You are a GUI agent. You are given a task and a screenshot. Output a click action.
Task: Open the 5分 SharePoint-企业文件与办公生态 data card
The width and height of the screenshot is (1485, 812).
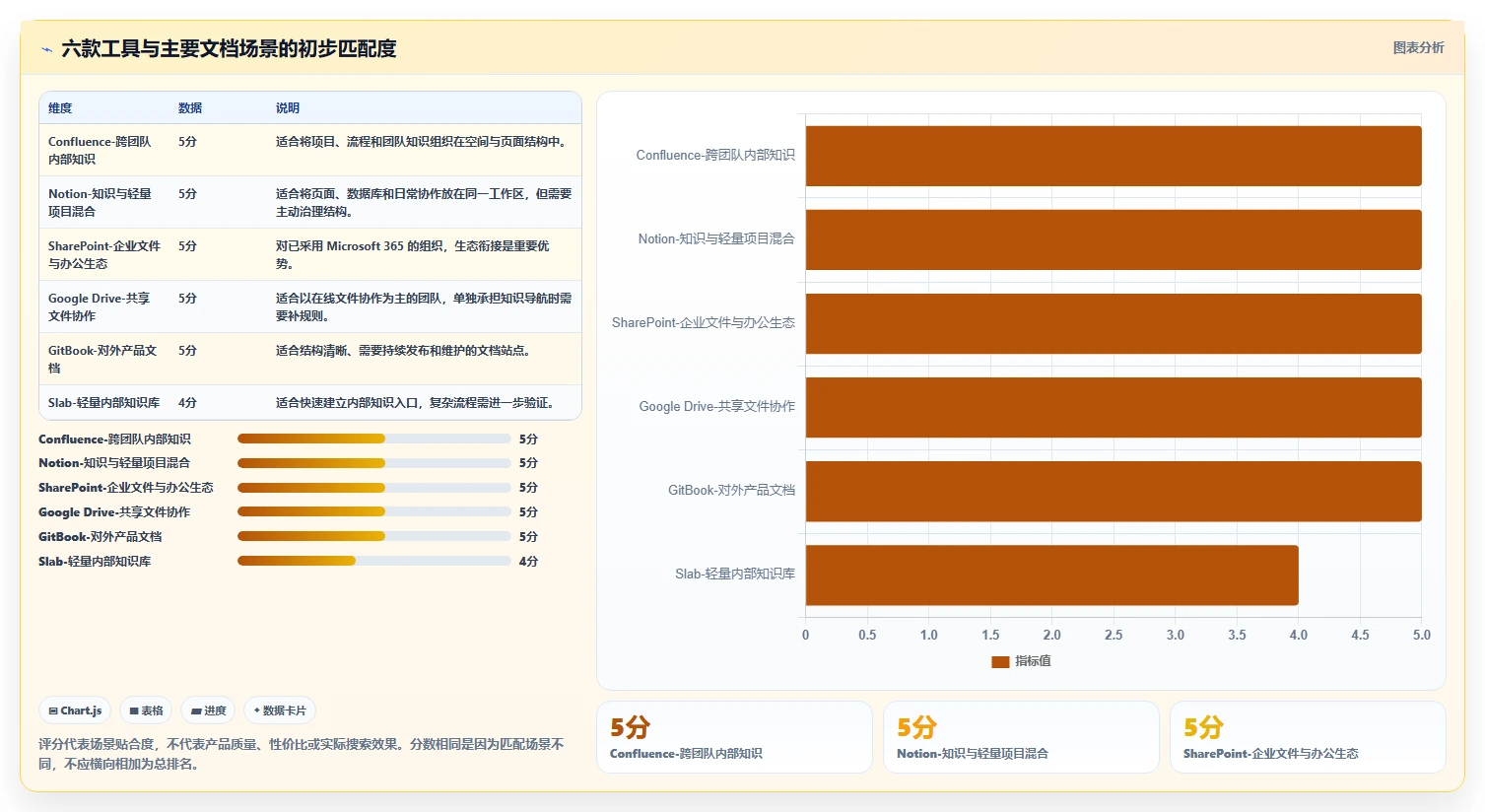pyautogui.click(x=1308, y=737)
